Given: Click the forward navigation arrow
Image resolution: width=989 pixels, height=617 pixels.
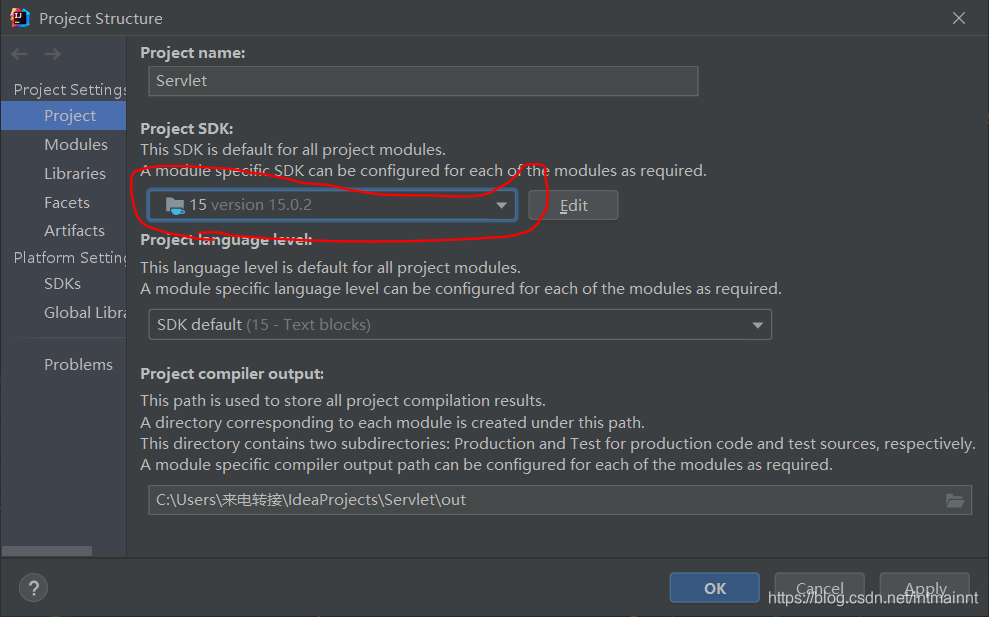Looking at the screenshot, I should tap(52, 54).
